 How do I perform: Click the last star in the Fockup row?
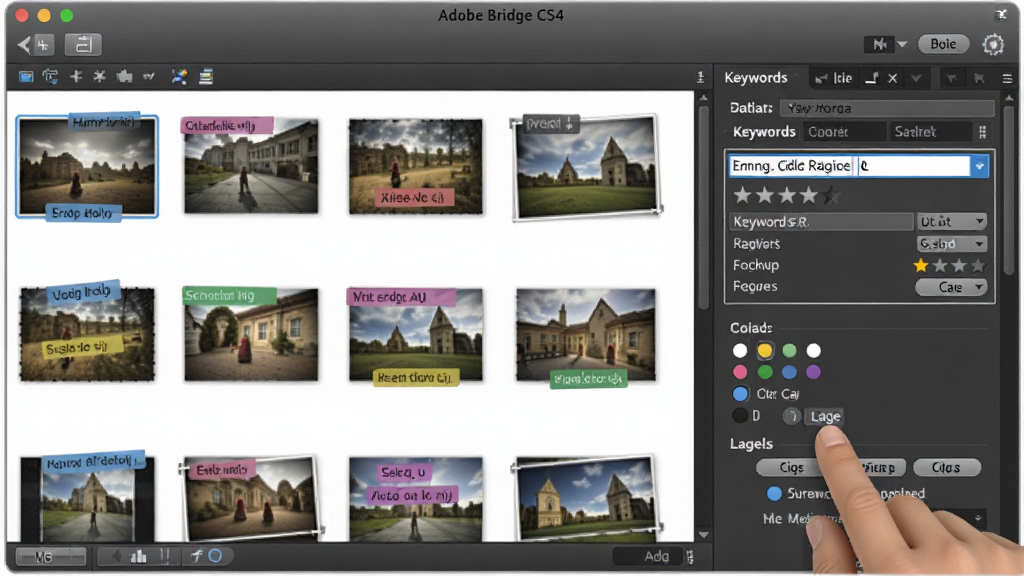[978, 265]
